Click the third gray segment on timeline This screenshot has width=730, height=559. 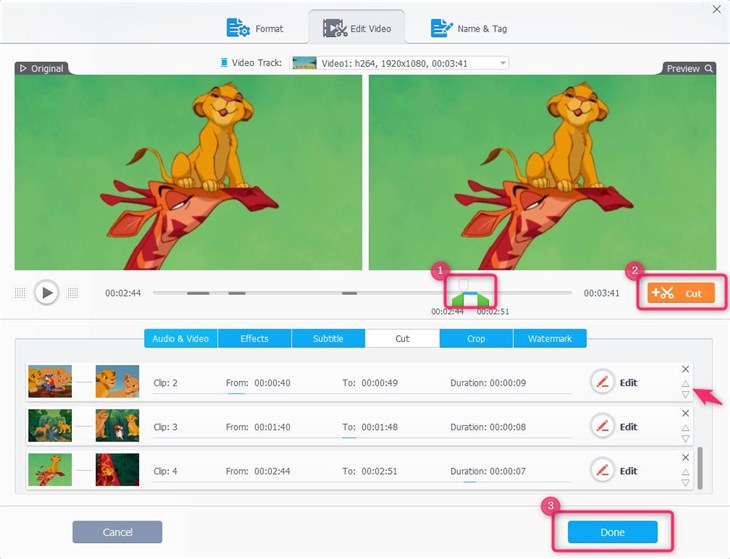(349, 293)
